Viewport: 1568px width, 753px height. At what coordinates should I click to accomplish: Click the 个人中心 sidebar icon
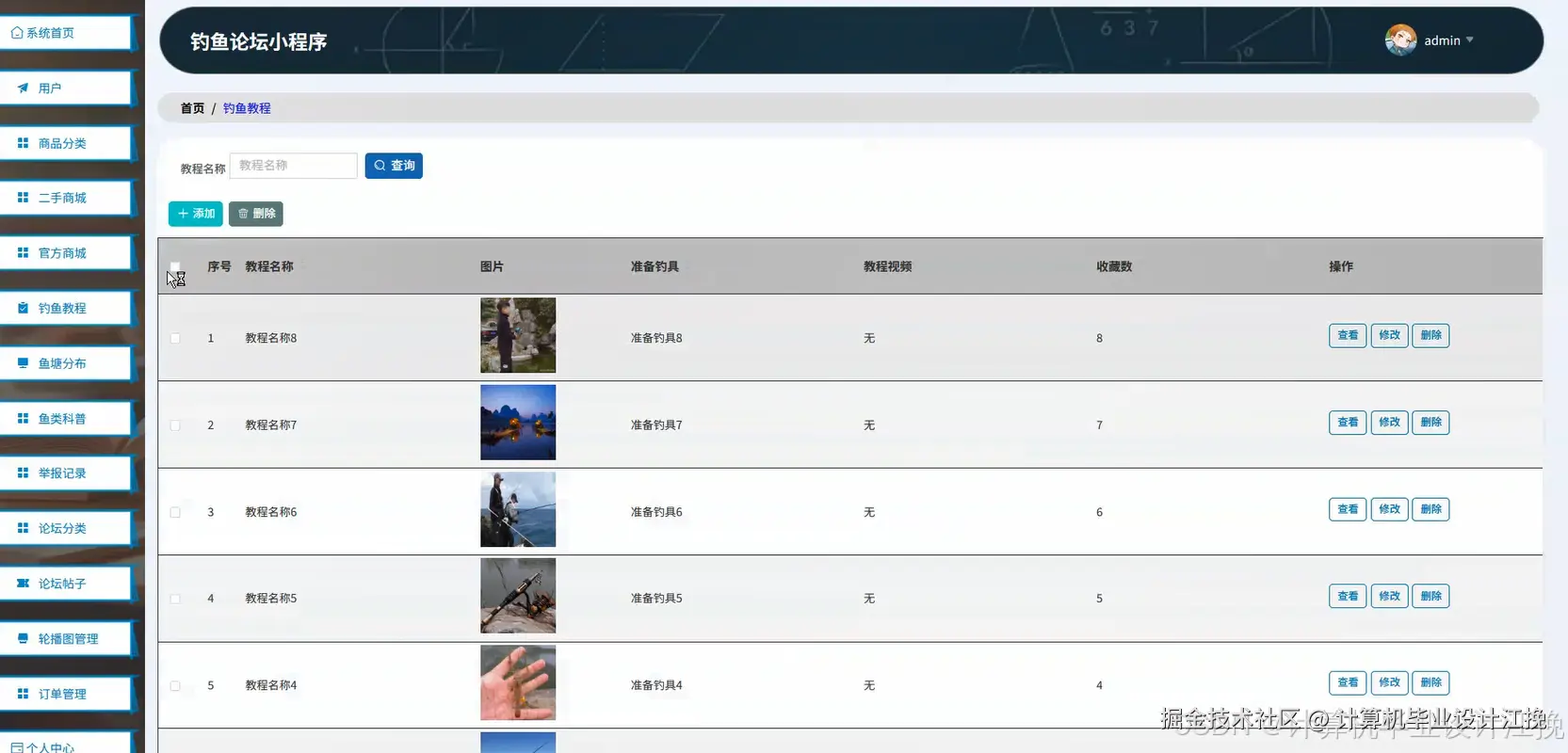[x=17, y=747]
